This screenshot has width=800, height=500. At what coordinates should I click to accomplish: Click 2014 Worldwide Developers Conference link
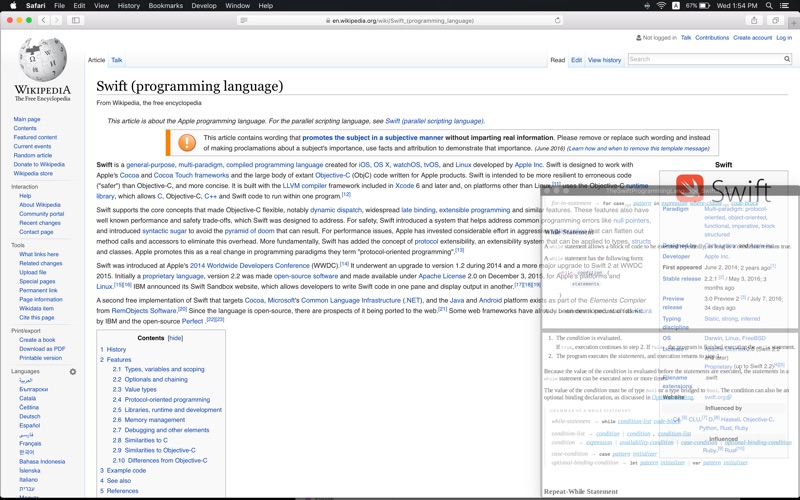(x=249, y=265)
